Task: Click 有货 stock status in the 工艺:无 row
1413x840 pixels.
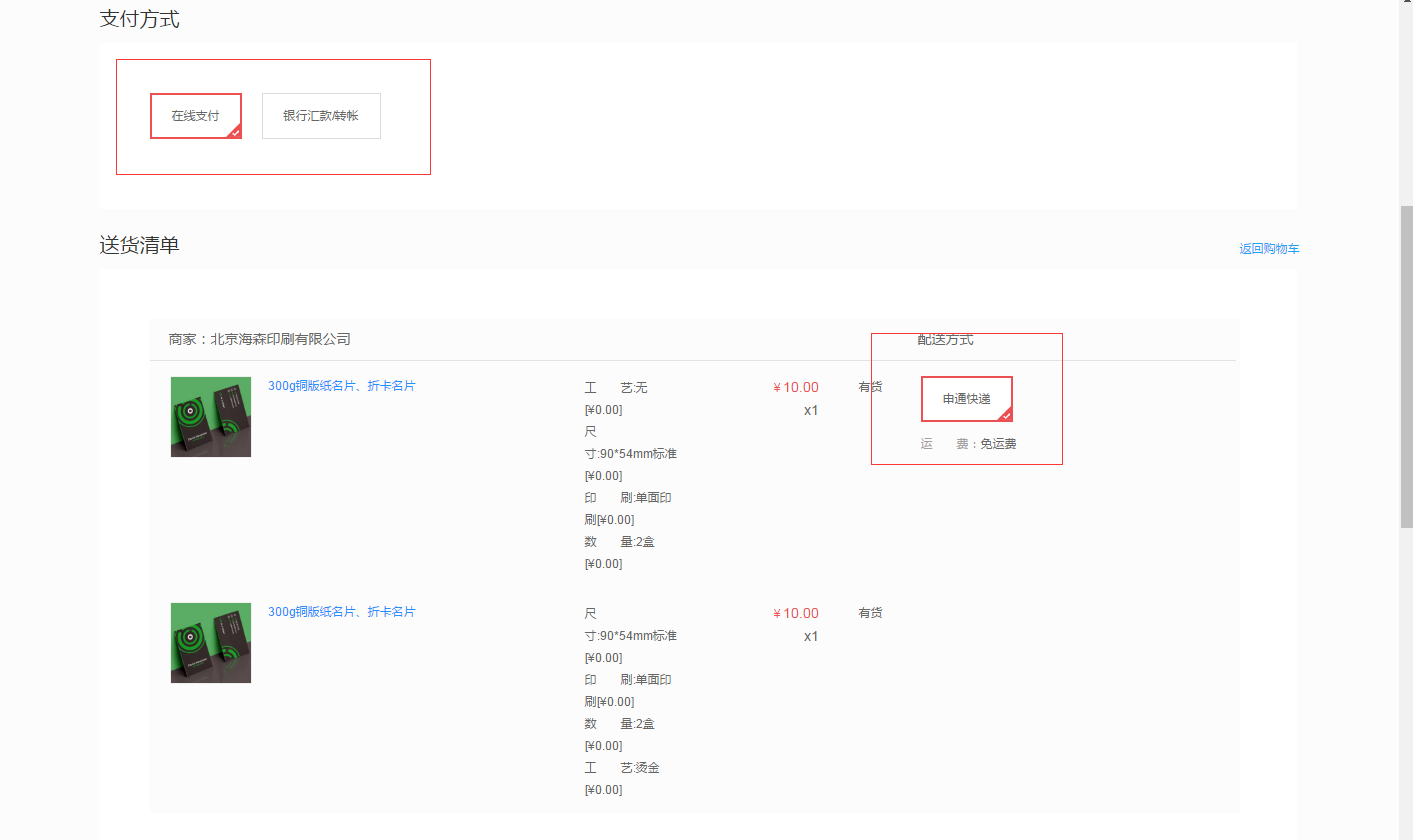Action: click(x=870, y=387)
